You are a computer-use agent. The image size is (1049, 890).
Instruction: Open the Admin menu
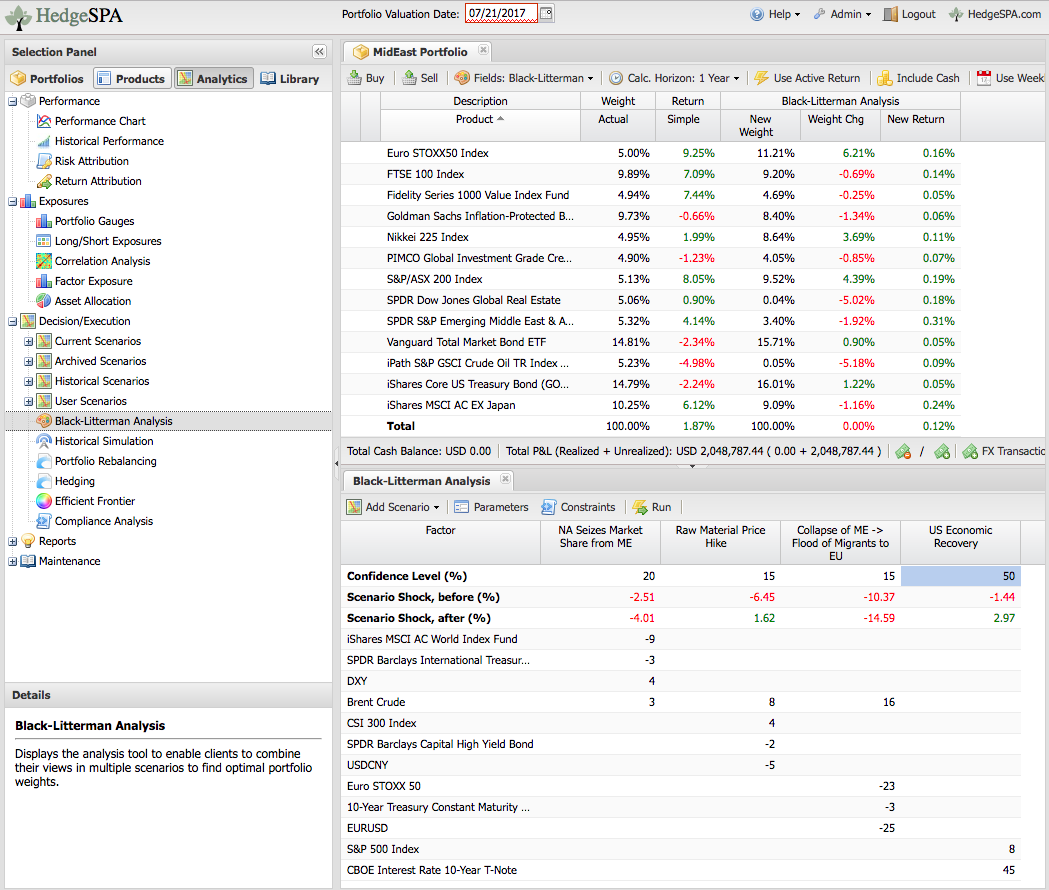tap(842, 14)
